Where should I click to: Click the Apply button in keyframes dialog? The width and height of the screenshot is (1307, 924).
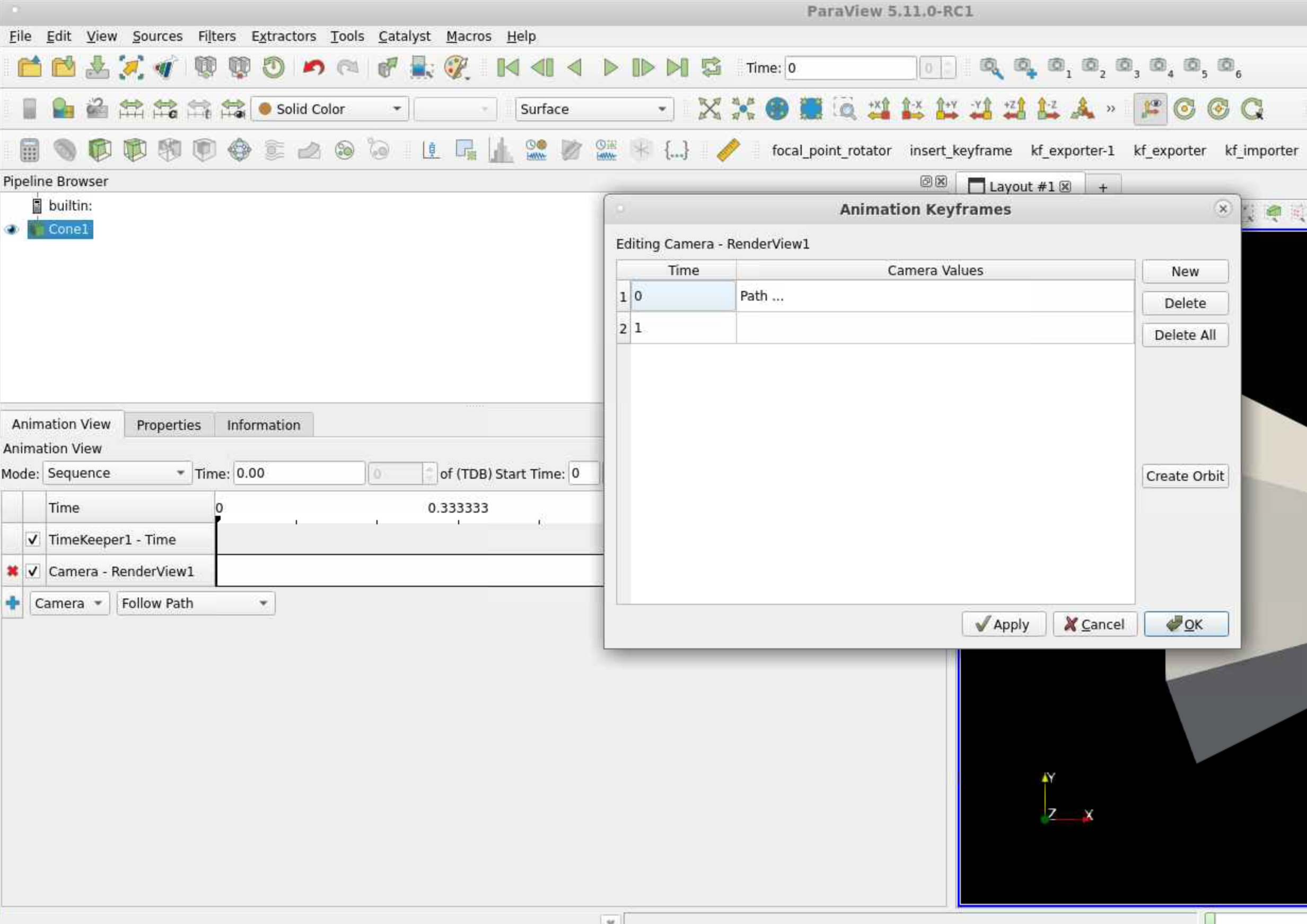click(1003, 624)
